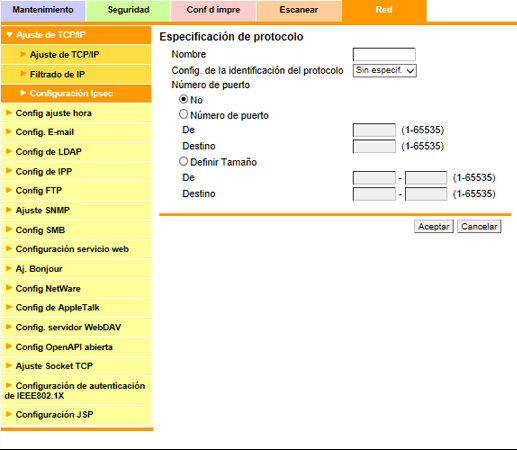Viewport: 517px width, 450px height.
Task: Open Configuración JSP menu item
Action: [x=76, y=415]
